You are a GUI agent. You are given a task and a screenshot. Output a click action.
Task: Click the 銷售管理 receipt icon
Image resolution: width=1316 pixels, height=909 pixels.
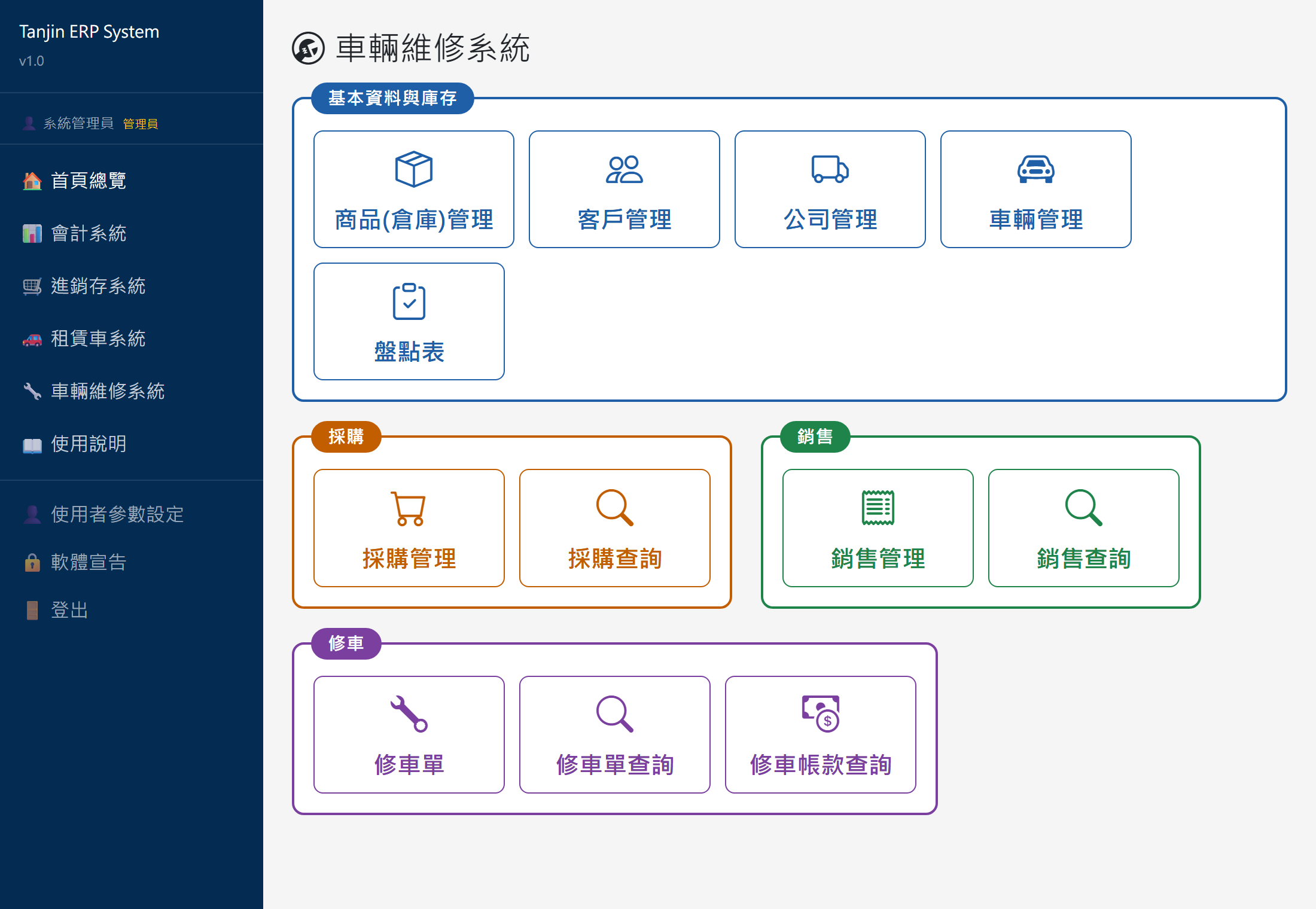[878, 508]
